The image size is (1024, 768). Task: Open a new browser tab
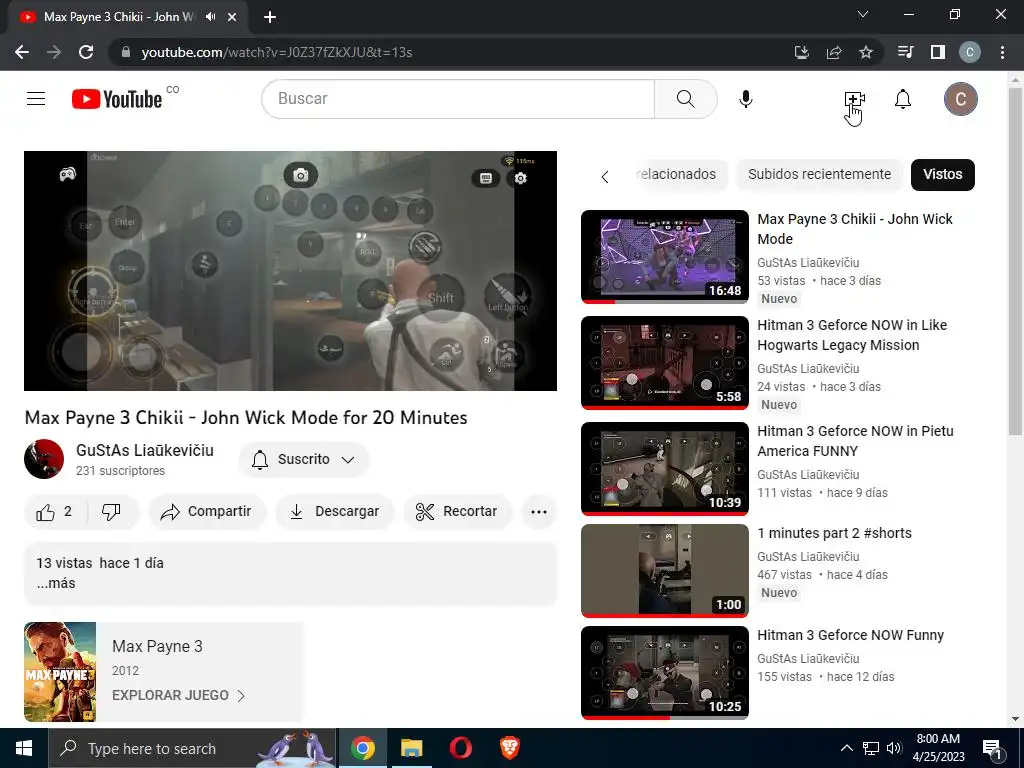pyautogui.click(x=270, y=18)
